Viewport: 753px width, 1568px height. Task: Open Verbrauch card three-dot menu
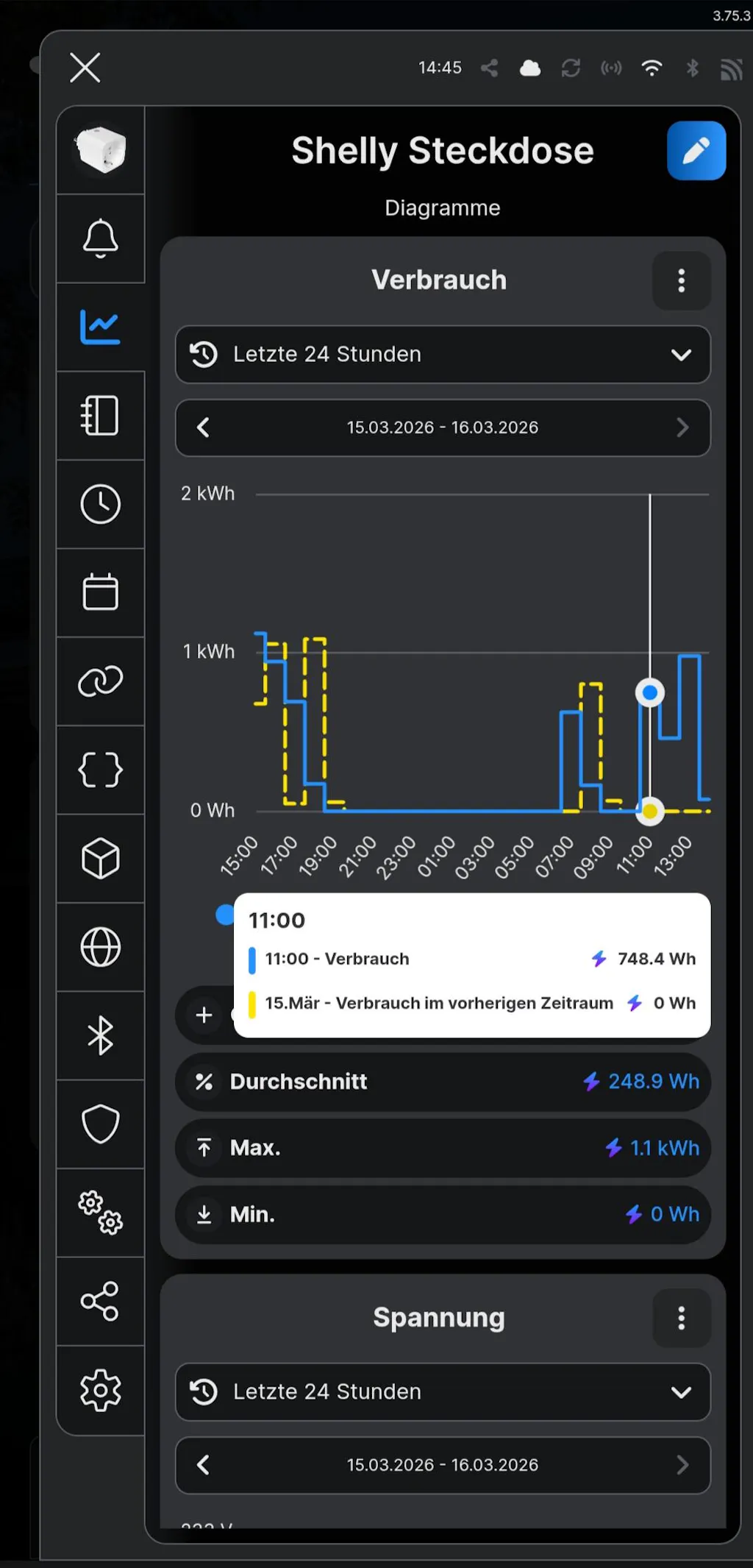[681, 280]
